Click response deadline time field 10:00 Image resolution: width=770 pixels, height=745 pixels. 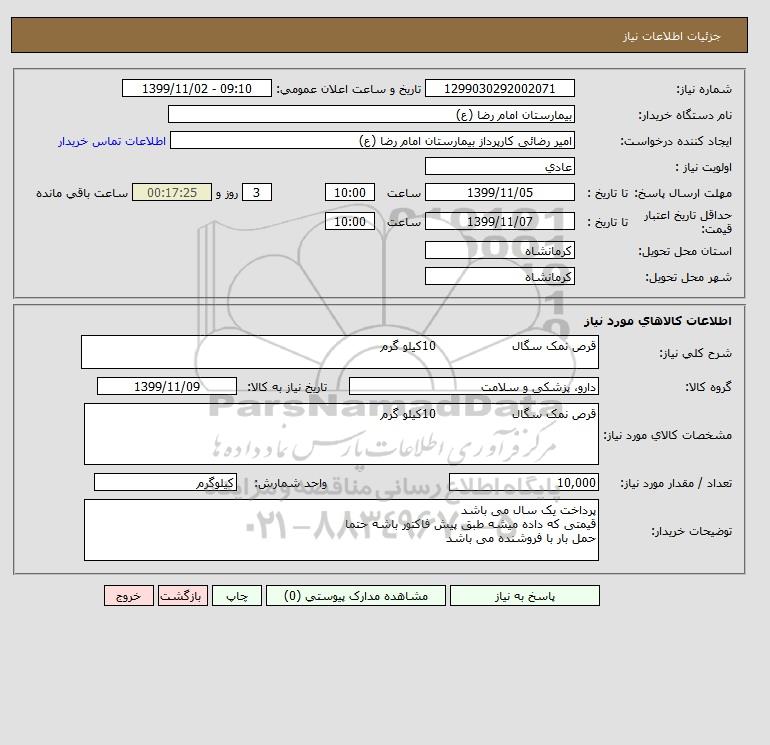click(x=350, y=193)
